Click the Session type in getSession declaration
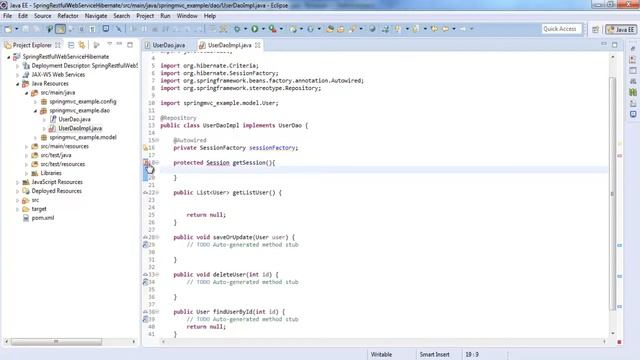This screenshot has width=640, height=360. click(x=218, y=163)
